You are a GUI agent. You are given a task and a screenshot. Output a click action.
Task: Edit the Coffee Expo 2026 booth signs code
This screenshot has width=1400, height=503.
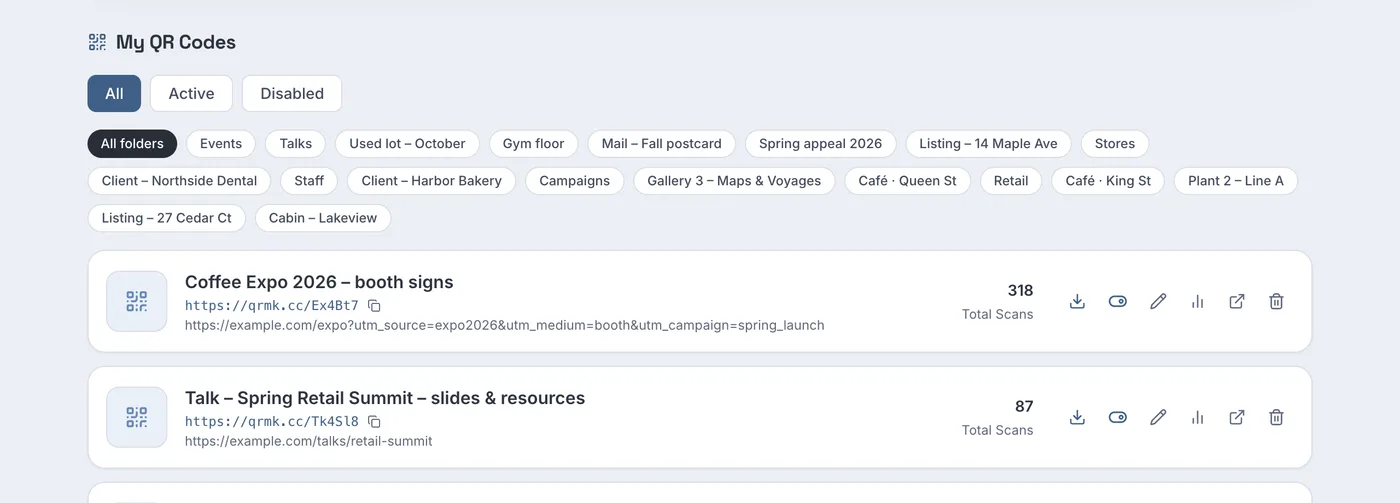point(1158,301)
